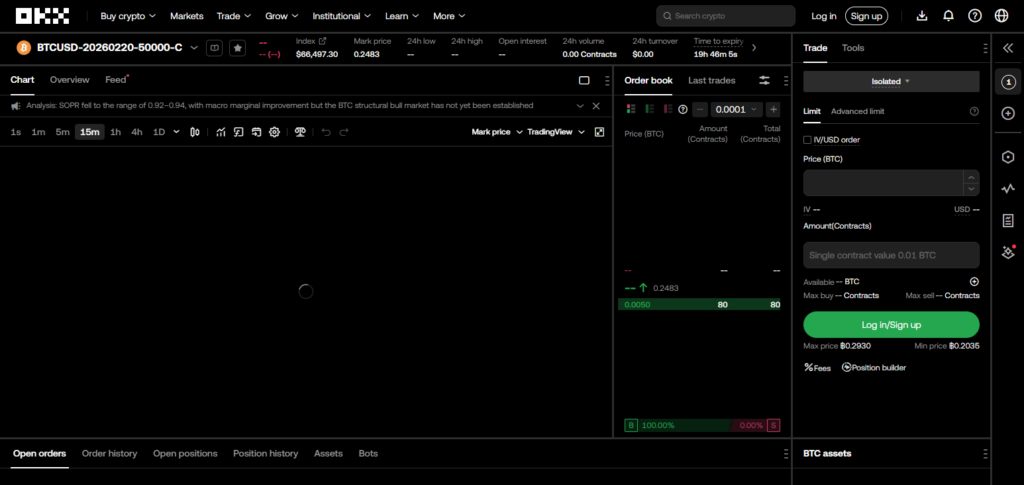Image resolution: width=1024 pixels, height=485 pixels.
Task: Open the Isolated margin mode dropdown
Action: coord(891,82)
